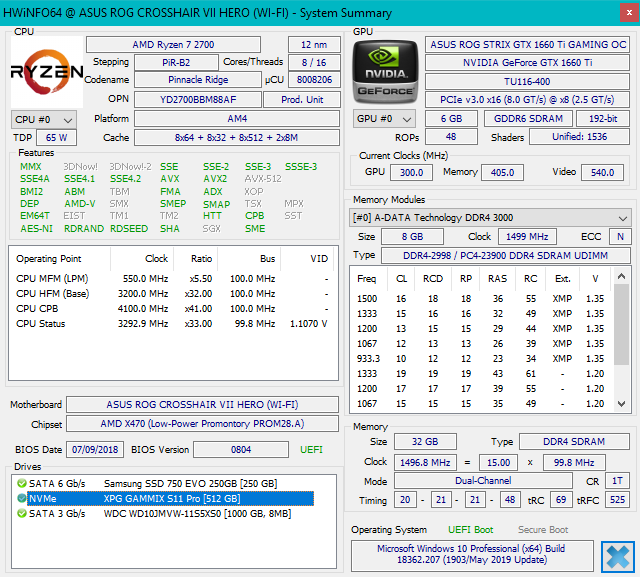
Task: Click the 933.3 MHz XMP timing row
Action: click(482, 359)
